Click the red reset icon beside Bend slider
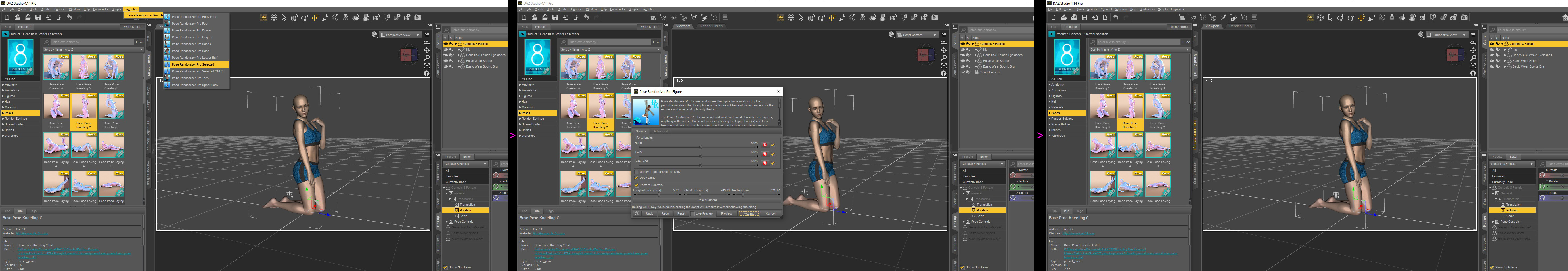1568x271 pixels. 765,145
